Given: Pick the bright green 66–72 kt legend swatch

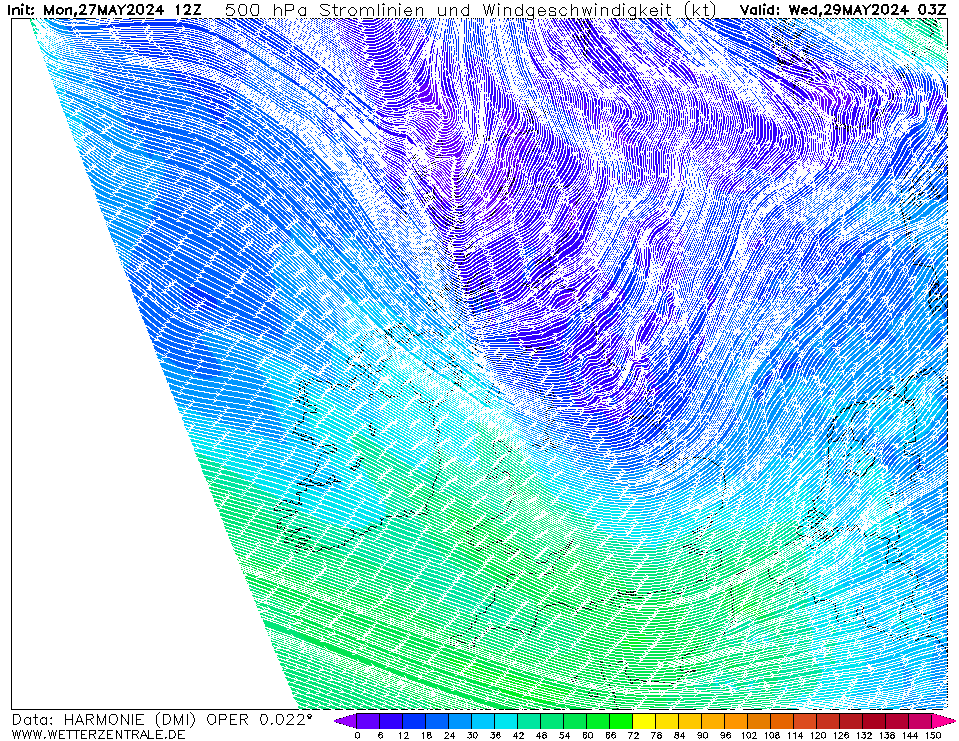Looking at the screenshot, I should click(x=621, y=721).
